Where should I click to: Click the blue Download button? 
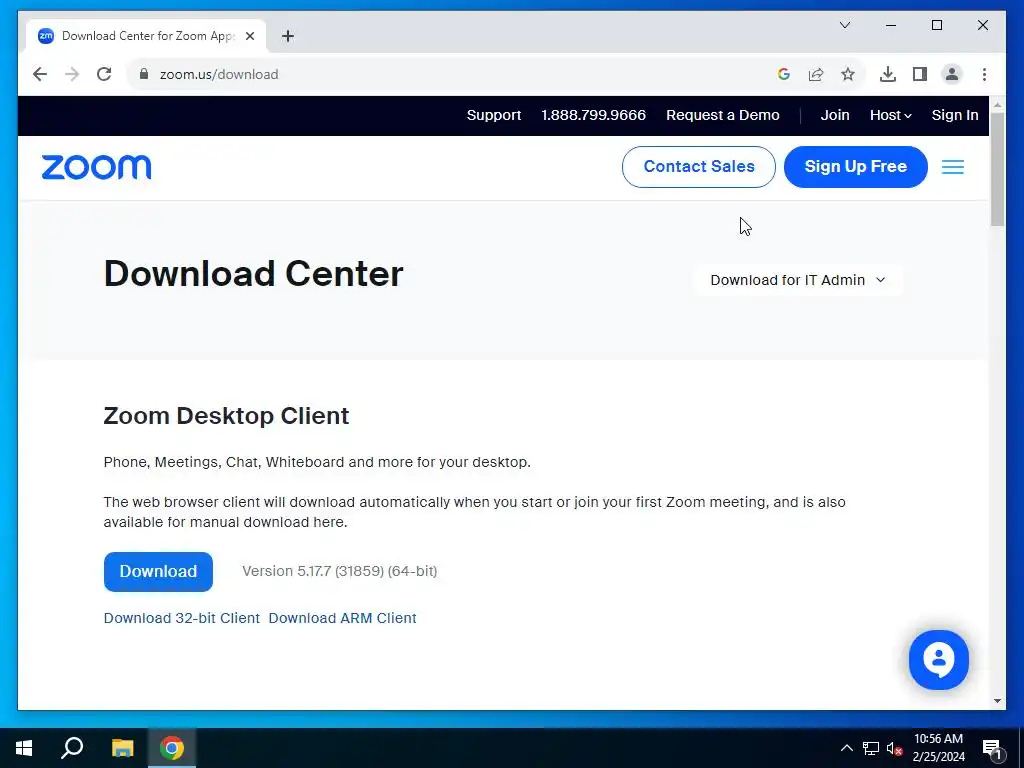coord(158,571)
